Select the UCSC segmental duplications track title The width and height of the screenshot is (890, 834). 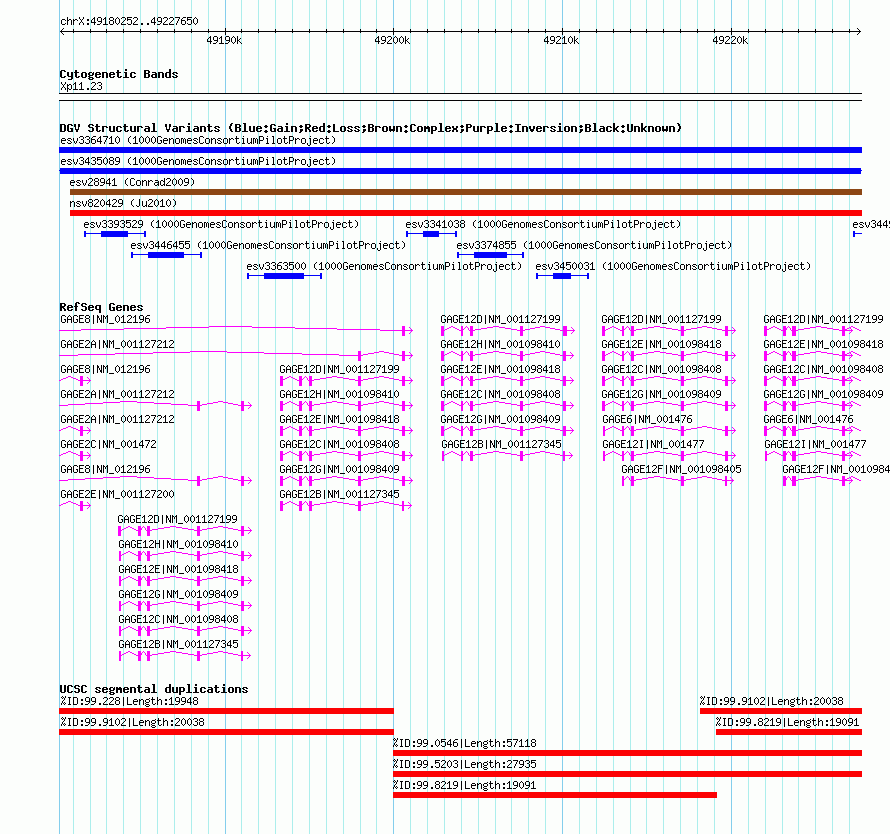point(154,689)
